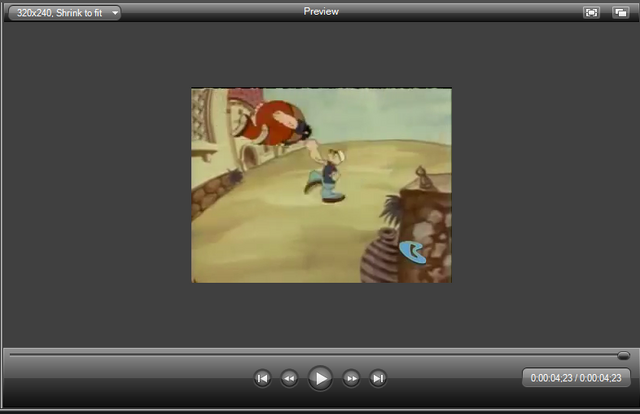Step backward with rewind button
Screen dimensions: 640x414
pyautogui.click(x=289, y=378)
